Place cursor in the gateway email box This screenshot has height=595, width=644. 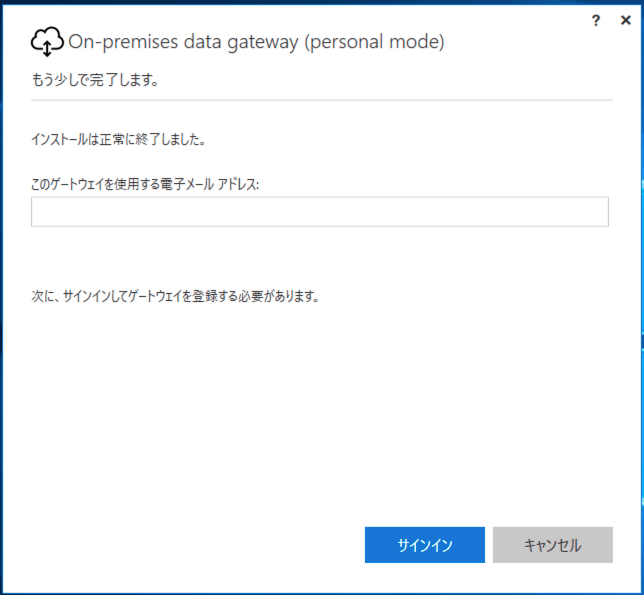[319, 212]
